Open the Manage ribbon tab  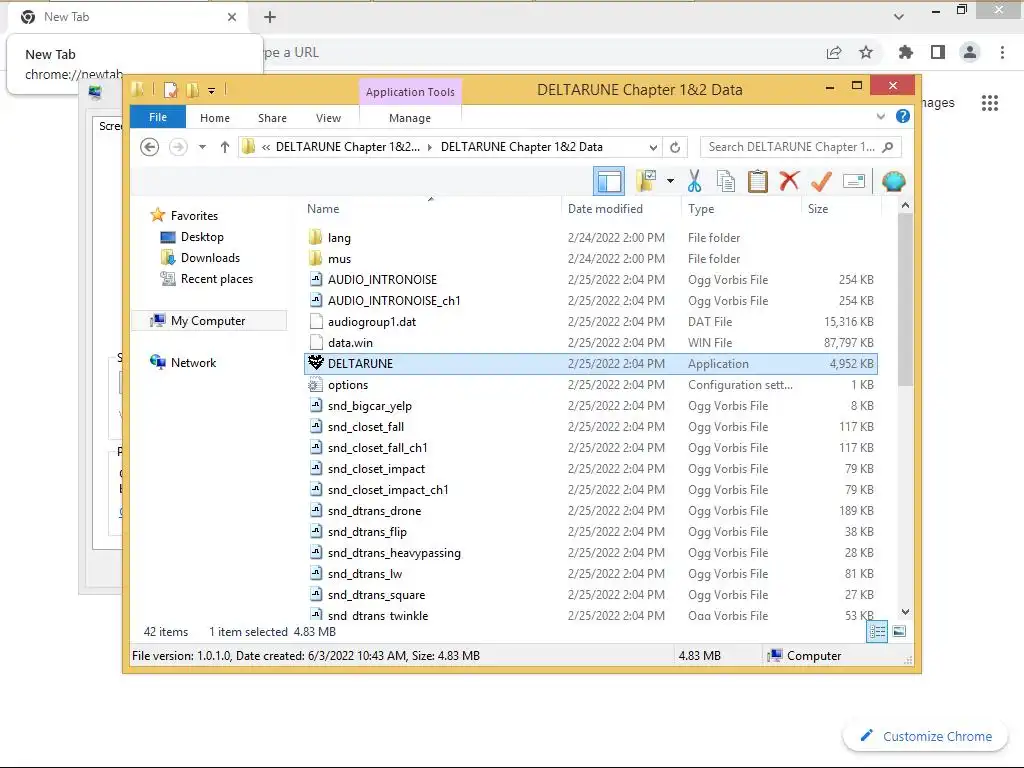(x=409, y=118)
